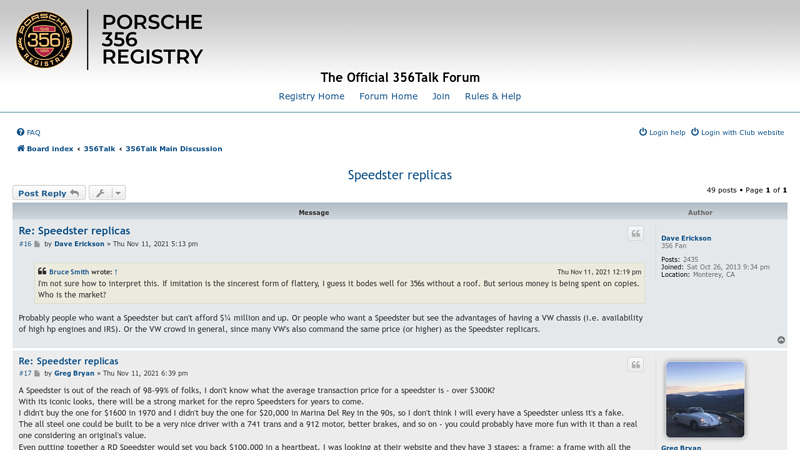The height and width of the screenshot is (450, 800).
Task: Click 'Joined: Sat Oct 26, 2013' text
Action: tap(715, 267)
